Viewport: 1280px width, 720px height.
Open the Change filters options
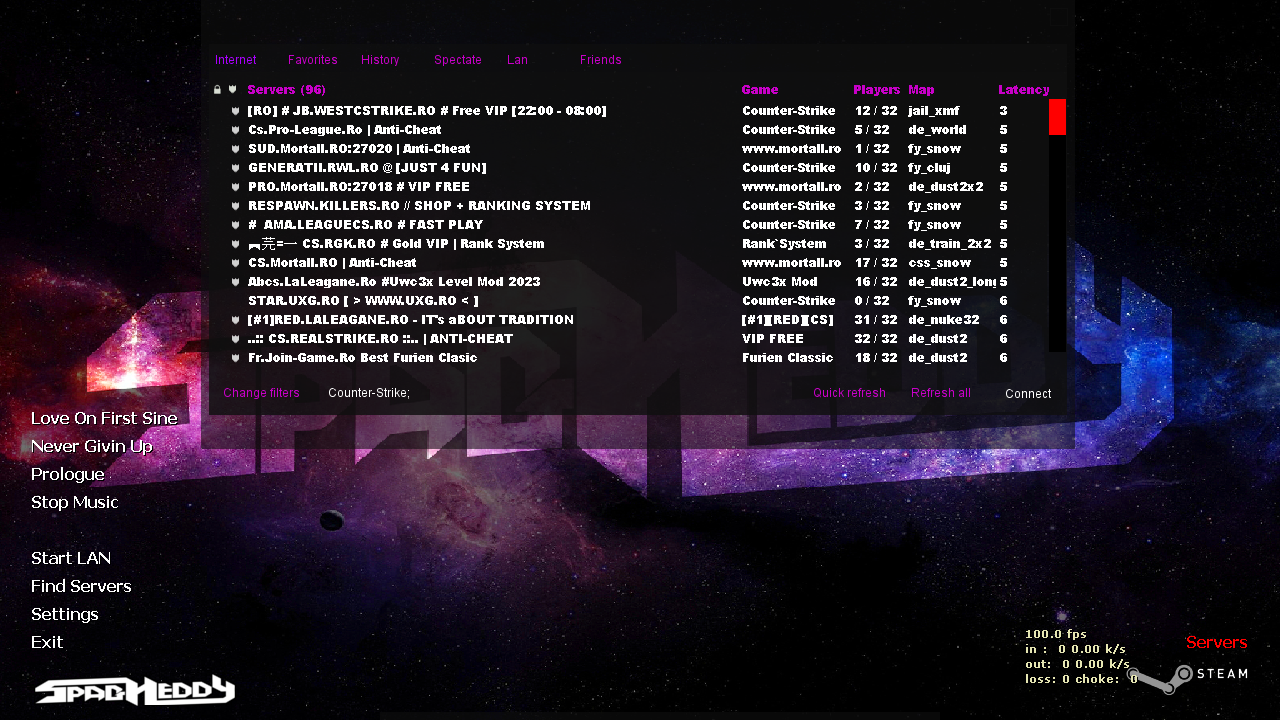click(261, 393)
